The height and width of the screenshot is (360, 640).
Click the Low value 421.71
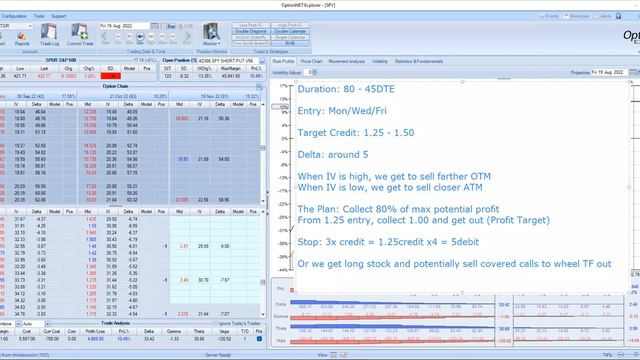[20, 76]
